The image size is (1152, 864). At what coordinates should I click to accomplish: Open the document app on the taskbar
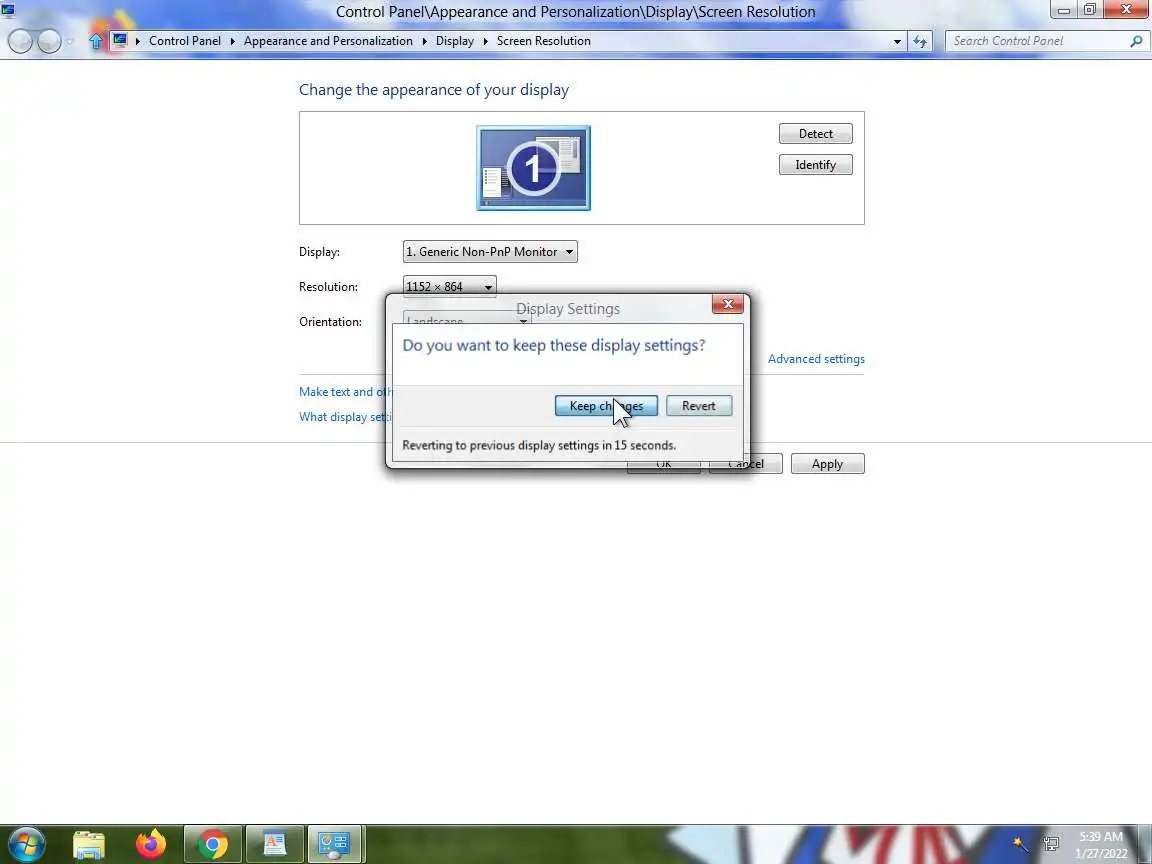click(274, 845)
